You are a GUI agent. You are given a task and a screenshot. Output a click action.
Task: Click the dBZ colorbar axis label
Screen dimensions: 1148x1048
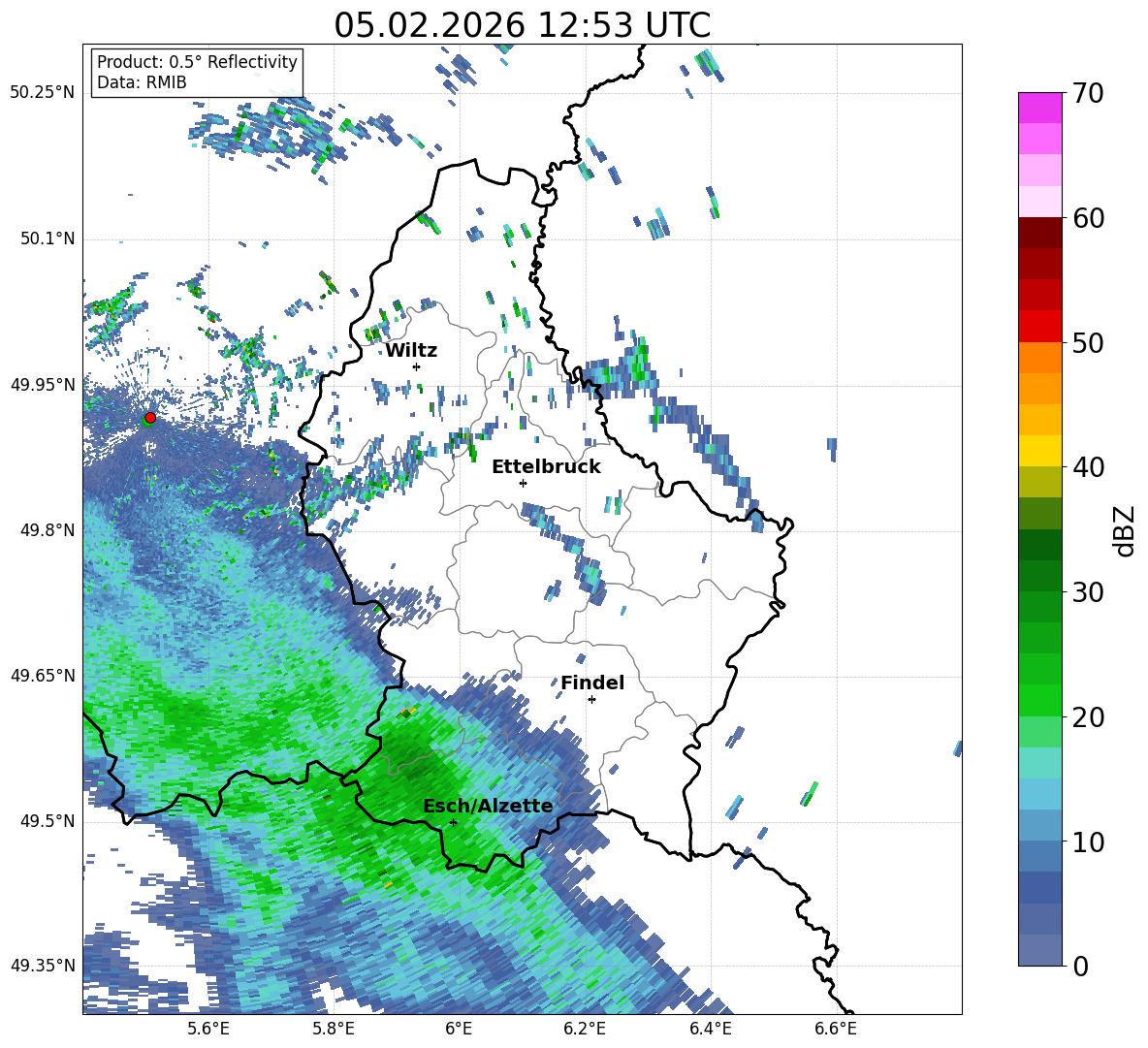click(x=1125, y=530)
